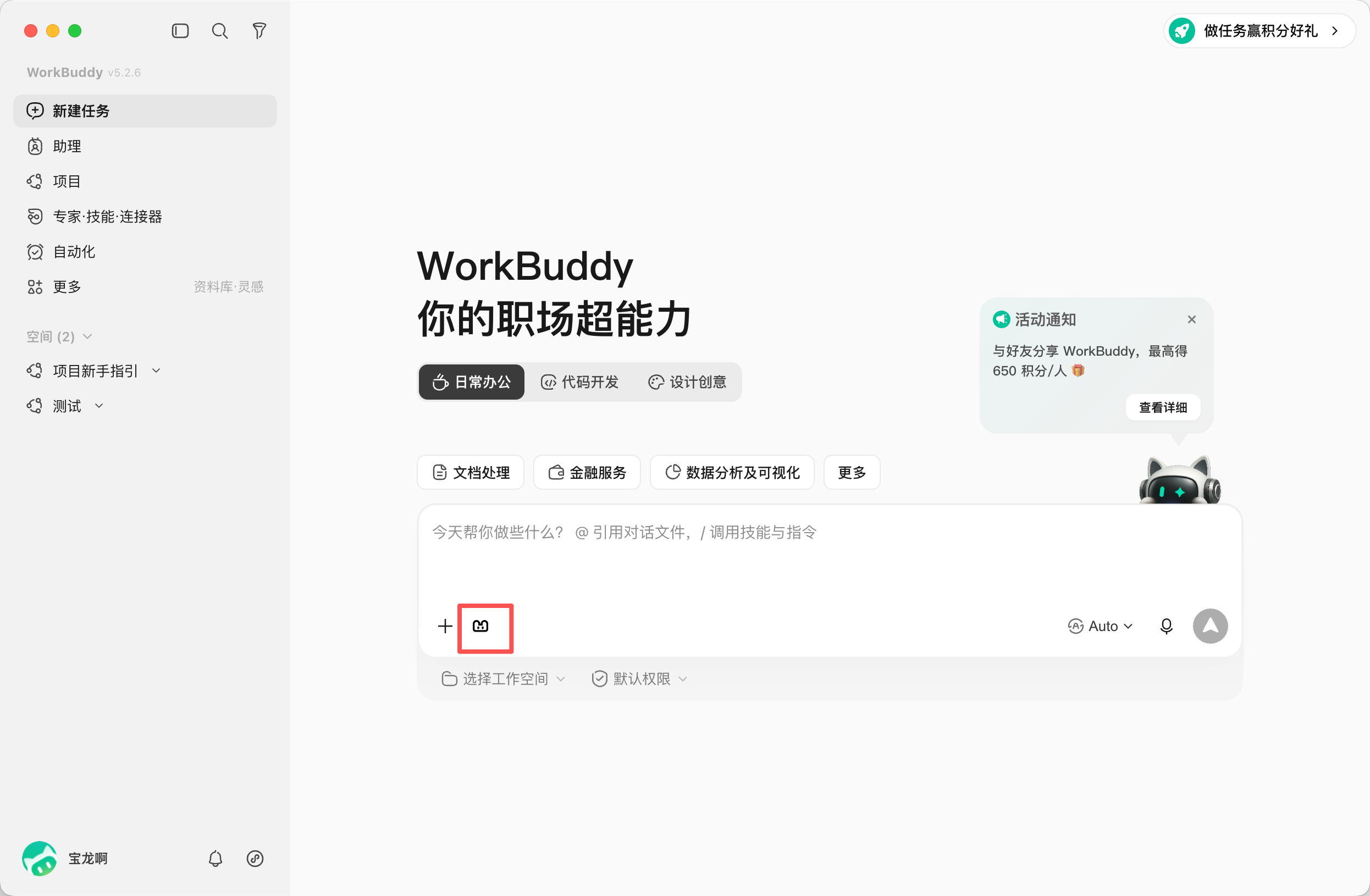This screenshot has width=1370, height=896.
Task: Click the cat robot mascot
Action: (x=1179, y=479)
